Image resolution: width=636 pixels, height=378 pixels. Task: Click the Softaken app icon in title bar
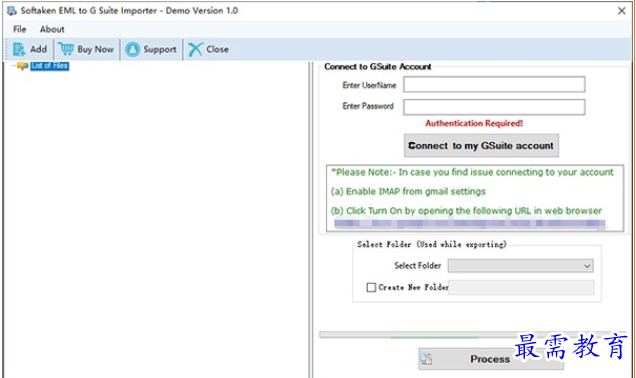click(x=11, y=11)
